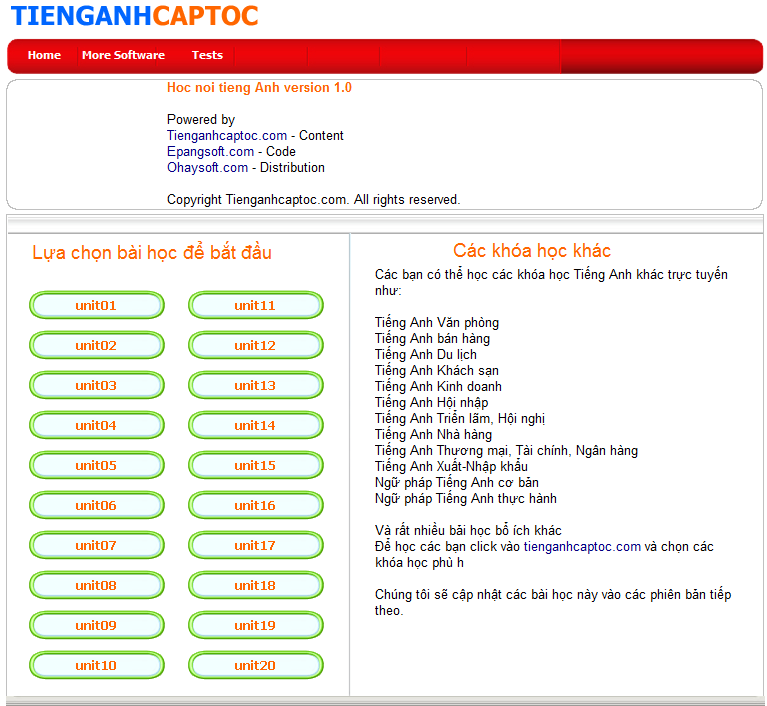Viewport: 767px width, 706px height.
Task: Select lesson unit04
Action: point(96,426)
